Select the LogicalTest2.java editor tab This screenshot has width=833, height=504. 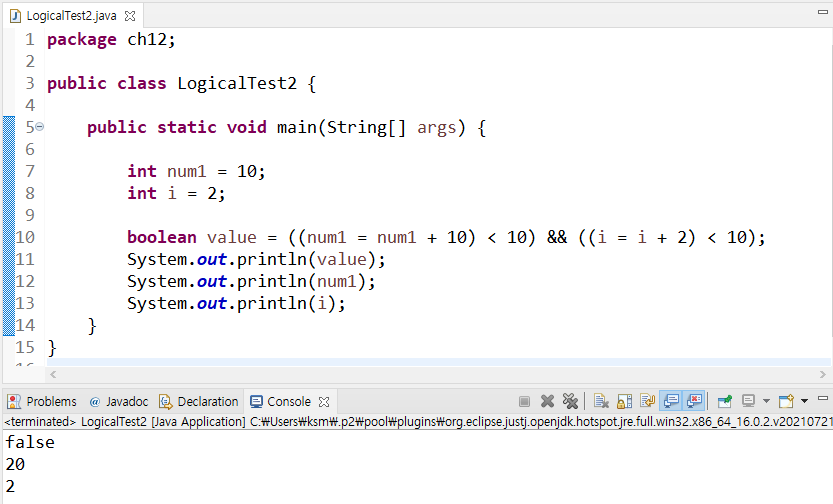(x=71, y=16)
